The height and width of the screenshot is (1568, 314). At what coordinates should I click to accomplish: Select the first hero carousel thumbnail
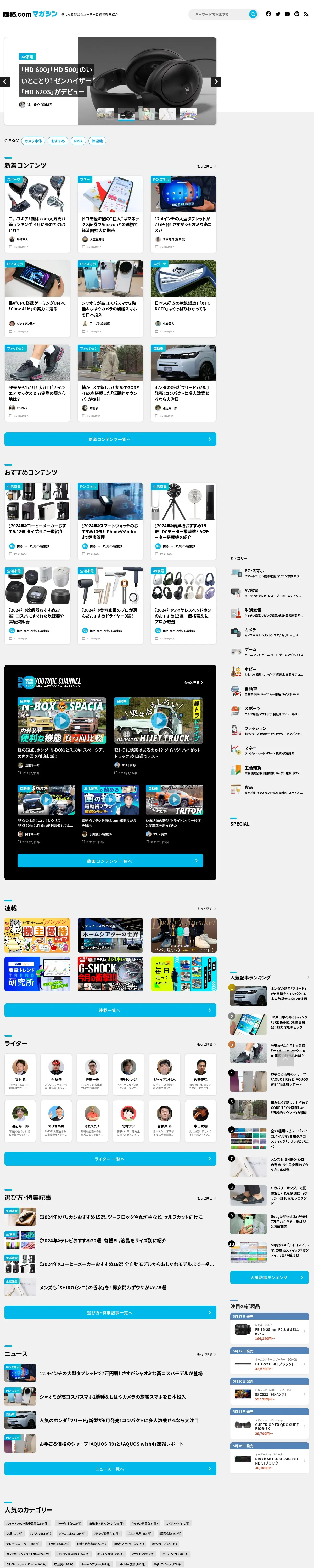[105, 114]
